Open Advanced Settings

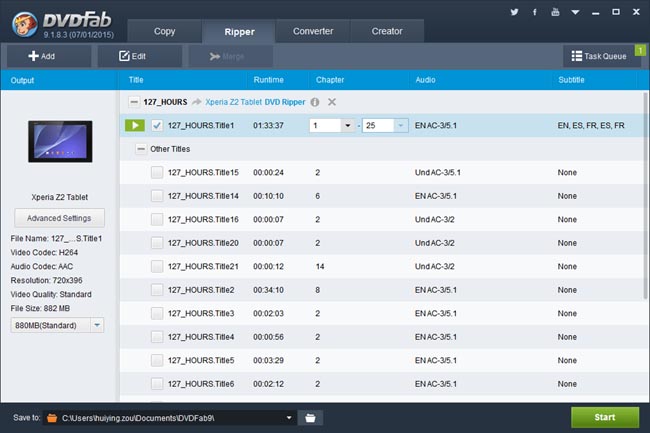coord(59,218)
